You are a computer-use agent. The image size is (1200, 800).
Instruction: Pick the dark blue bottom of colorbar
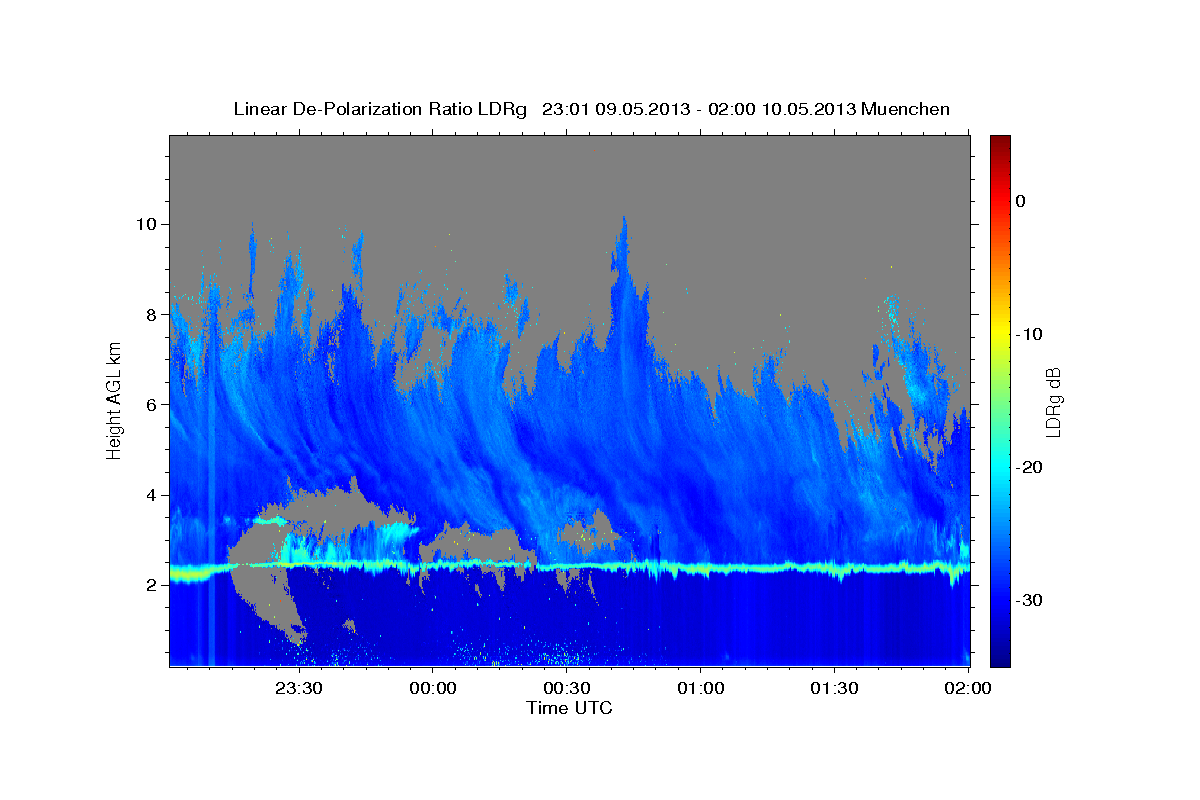pos(999,658)
